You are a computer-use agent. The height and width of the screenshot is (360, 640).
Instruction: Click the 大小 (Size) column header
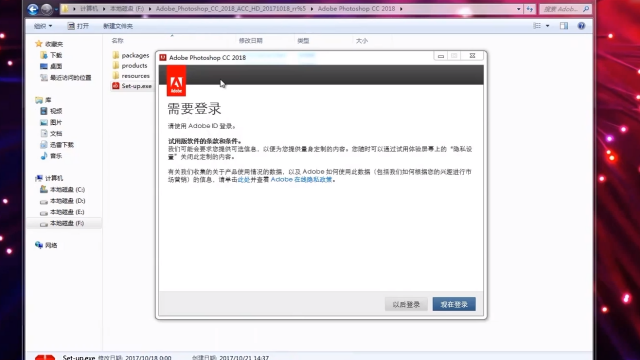click(x=362, y=41)
